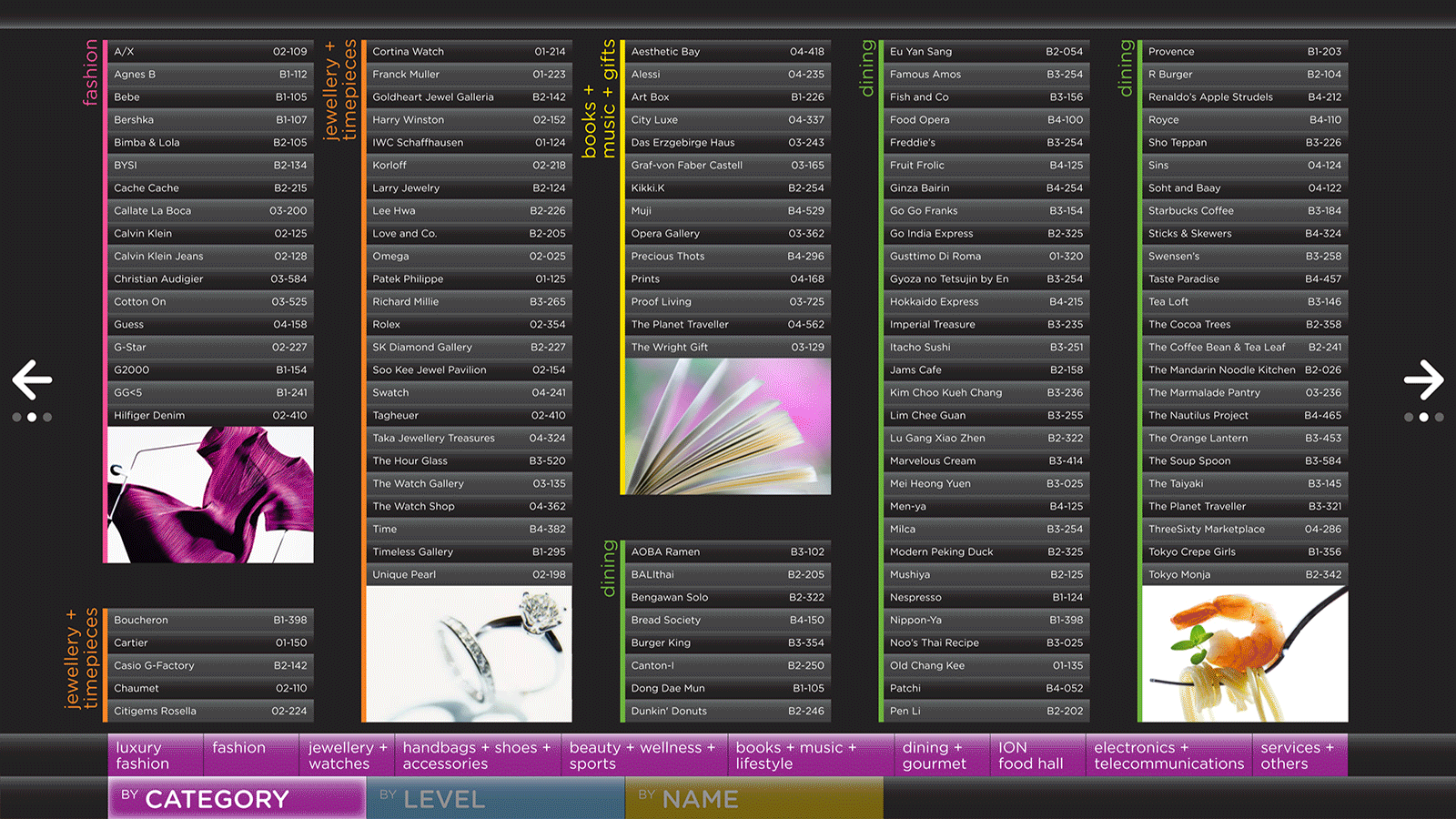Image resolution: width=1456 pixels, height=819 pixels.
Task: Choose Citigems Rosella listing
Action: pyautogui.click(x=210, y=712)
